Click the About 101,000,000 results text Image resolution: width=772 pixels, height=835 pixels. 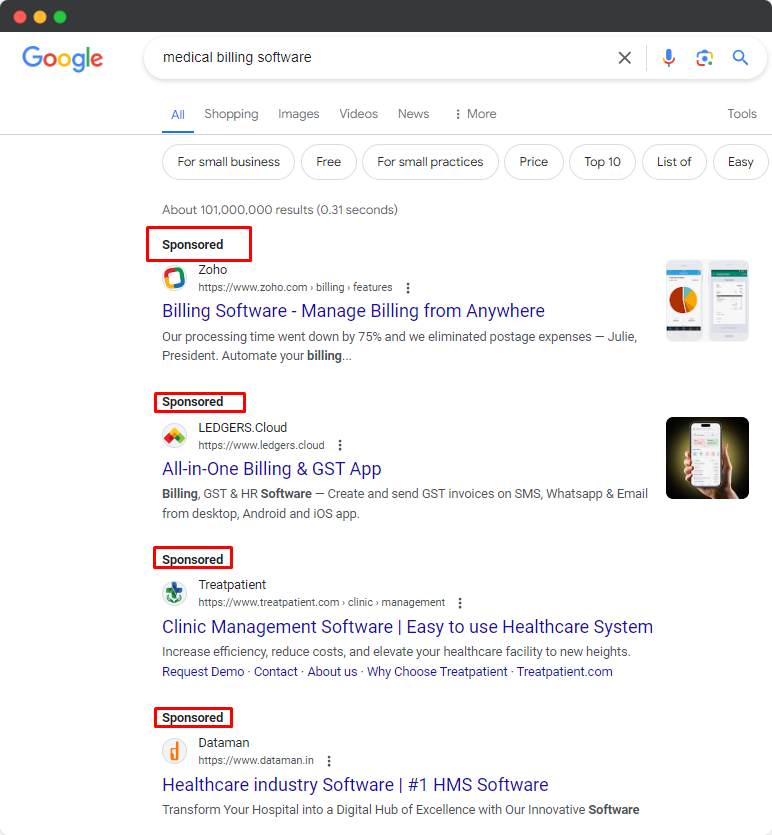280,210
